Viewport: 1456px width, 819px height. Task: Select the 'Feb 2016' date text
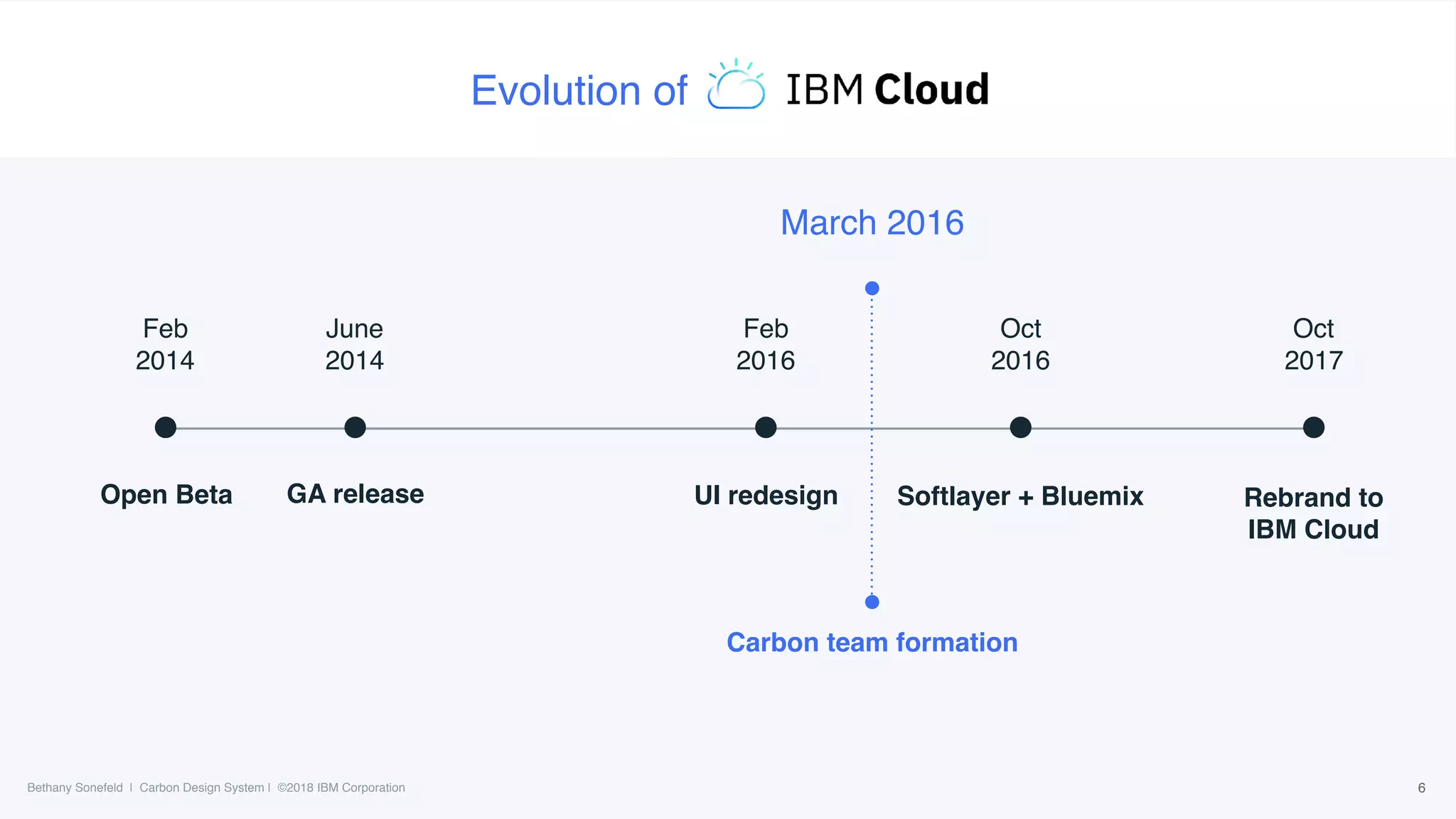pyautogui.click(x=766, y=344)
